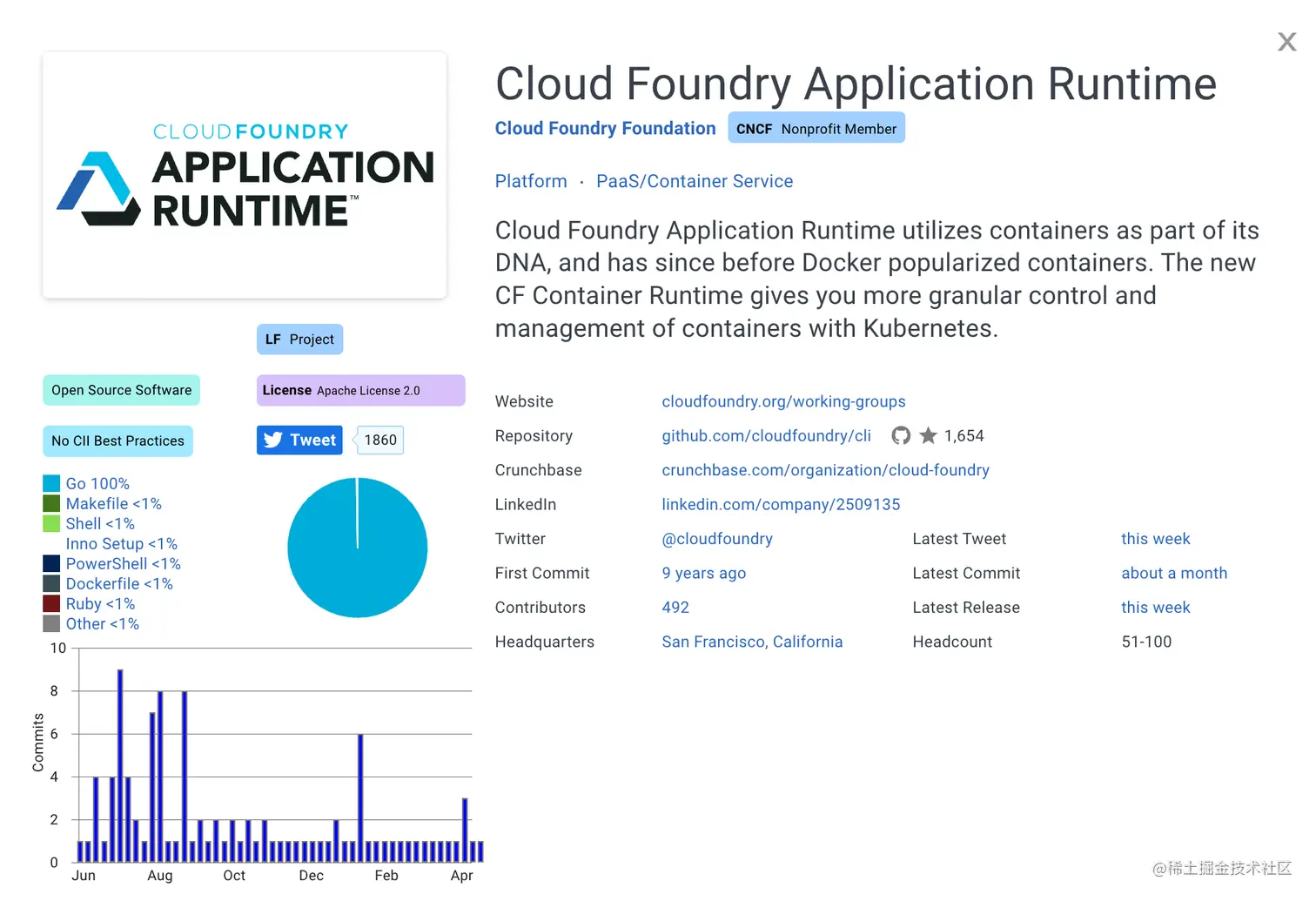
Task: Select the PaaS/Container Service link
Action: (x=695, y=181)
